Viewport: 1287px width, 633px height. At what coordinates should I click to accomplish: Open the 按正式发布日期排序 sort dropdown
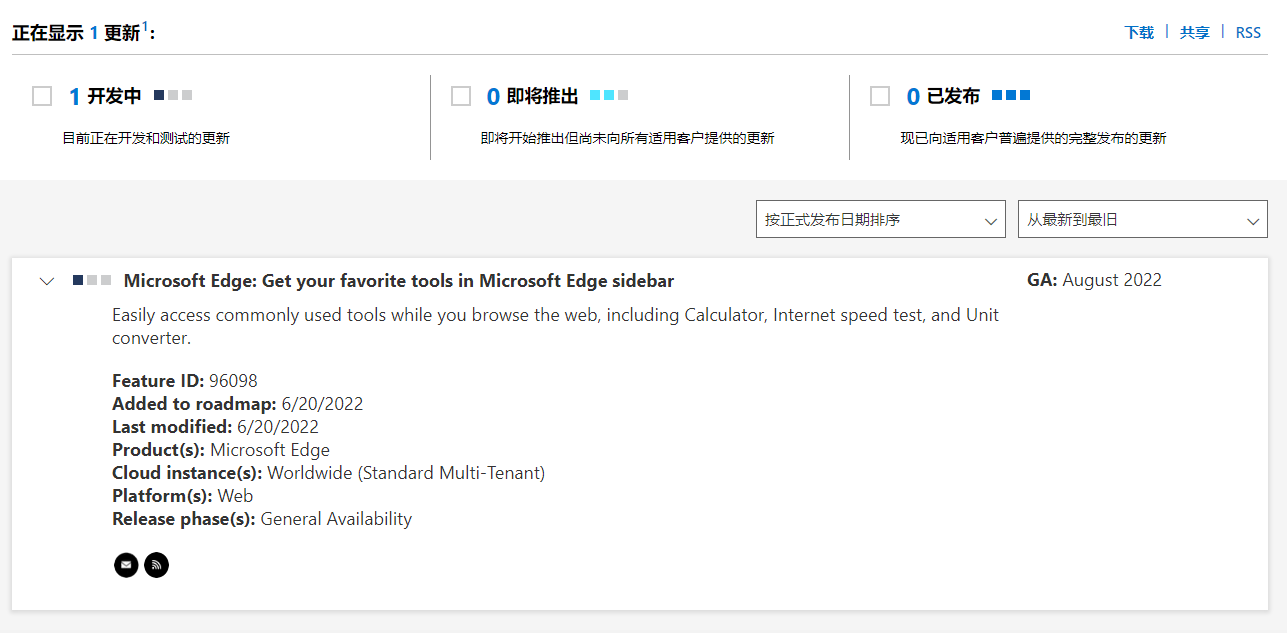click(x=880, y=220)
